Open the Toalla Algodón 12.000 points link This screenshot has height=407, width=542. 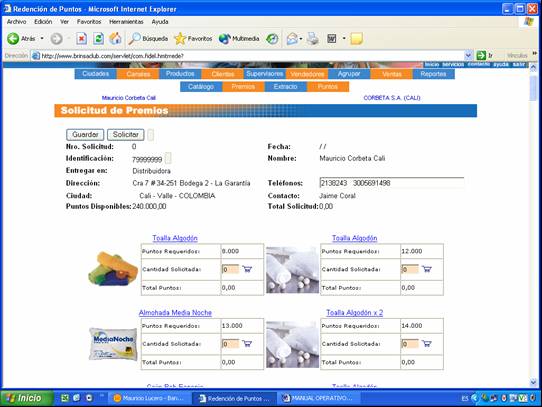355,238
